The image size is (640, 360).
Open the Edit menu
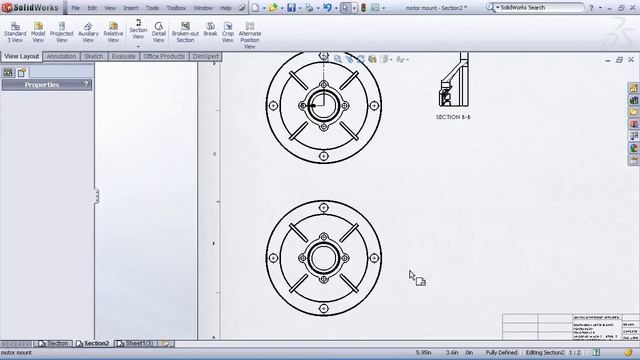coord(92,8)
